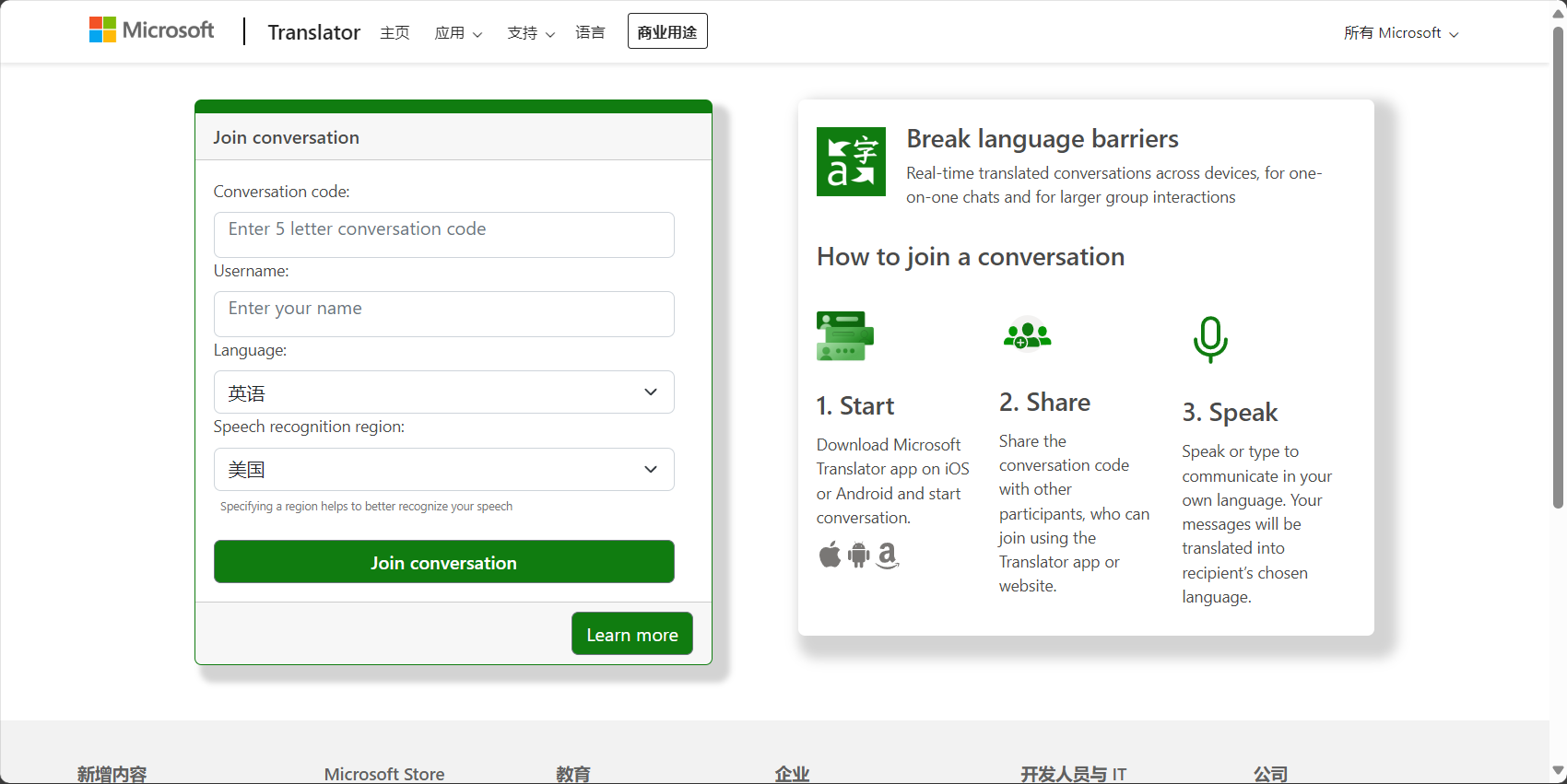Click the Conversation code: label
The height and width of the screenshot is (784, 1567).
(x=282, y=192)
